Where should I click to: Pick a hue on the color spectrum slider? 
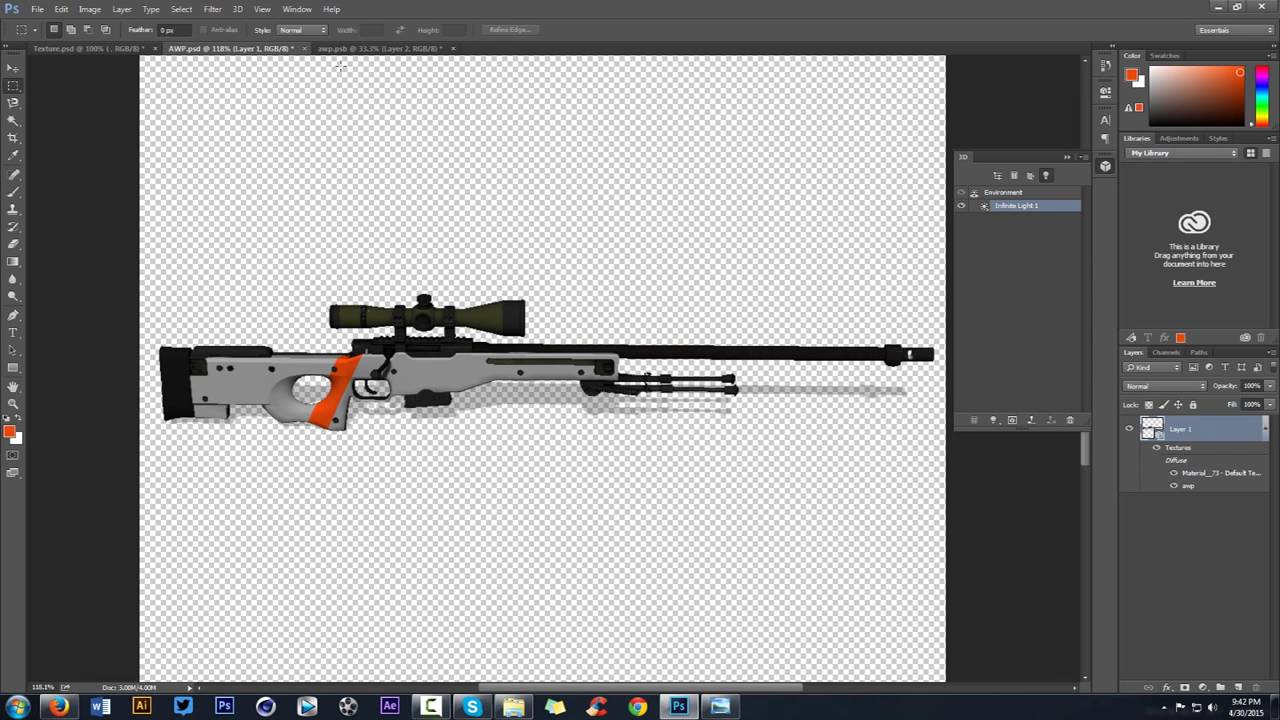(x=1262, y=96)
